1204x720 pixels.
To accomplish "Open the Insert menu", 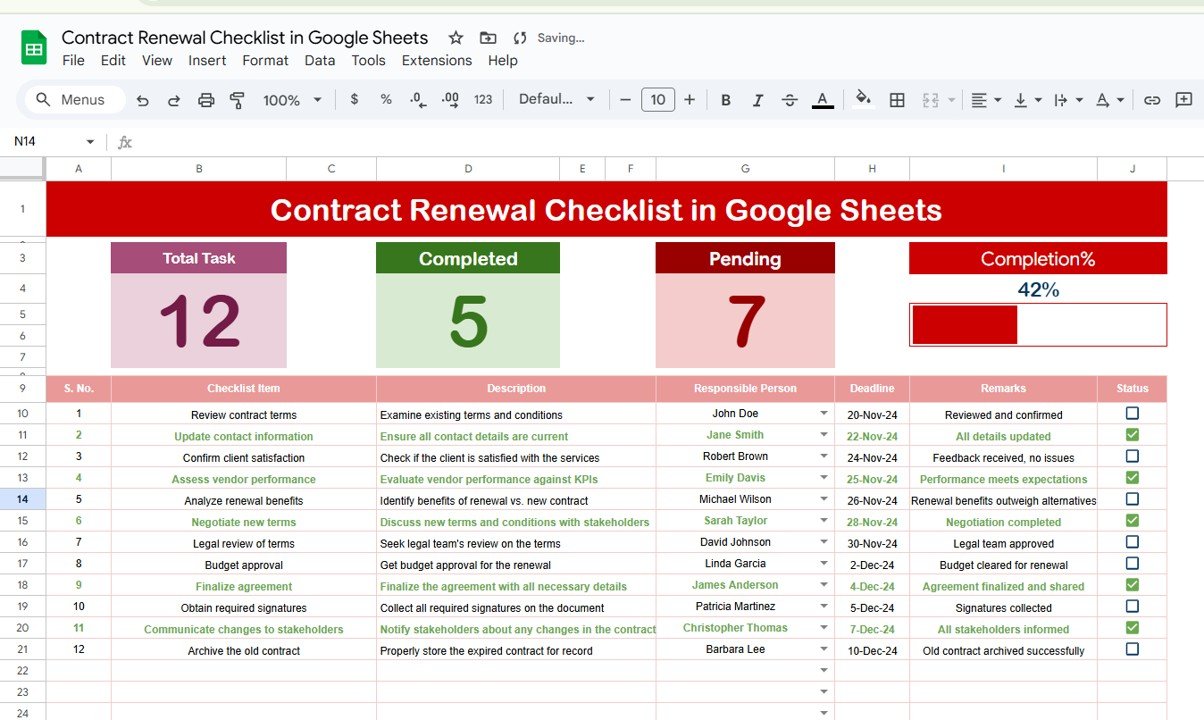I will [207, 60].
